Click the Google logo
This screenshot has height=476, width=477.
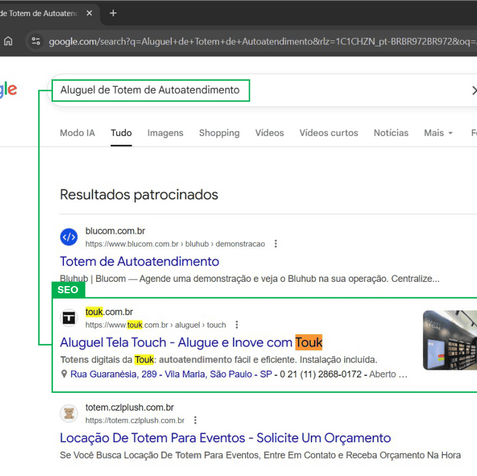click(x=8, y=89)
